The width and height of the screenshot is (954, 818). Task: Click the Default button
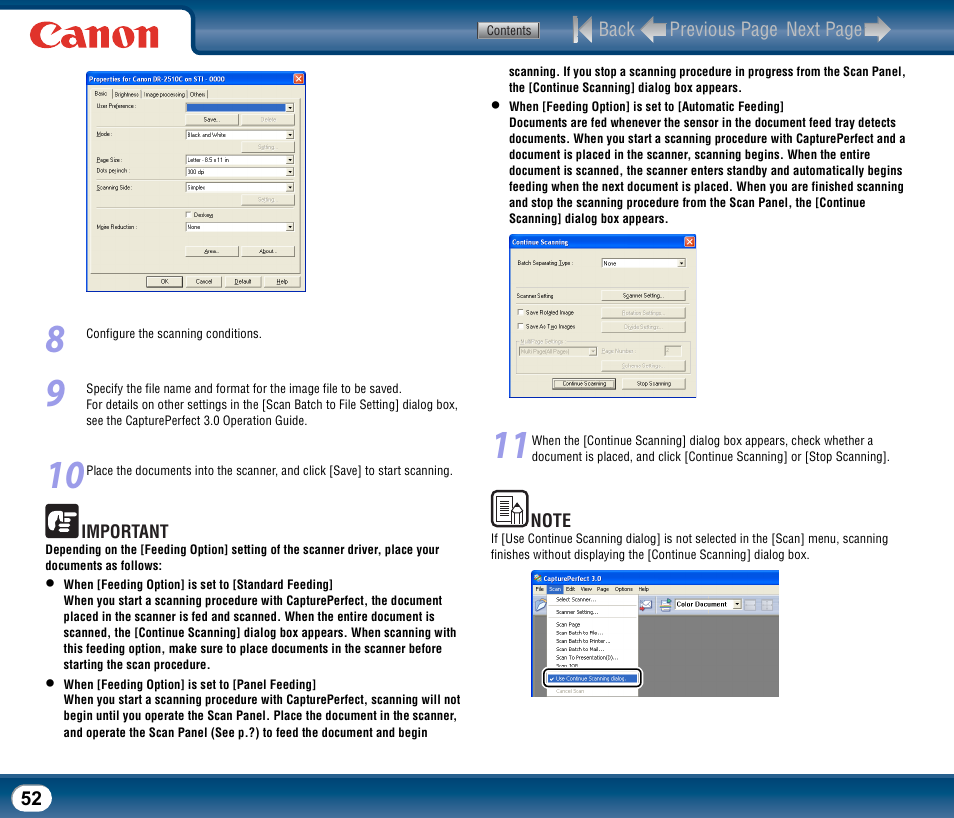coord(243,281)
